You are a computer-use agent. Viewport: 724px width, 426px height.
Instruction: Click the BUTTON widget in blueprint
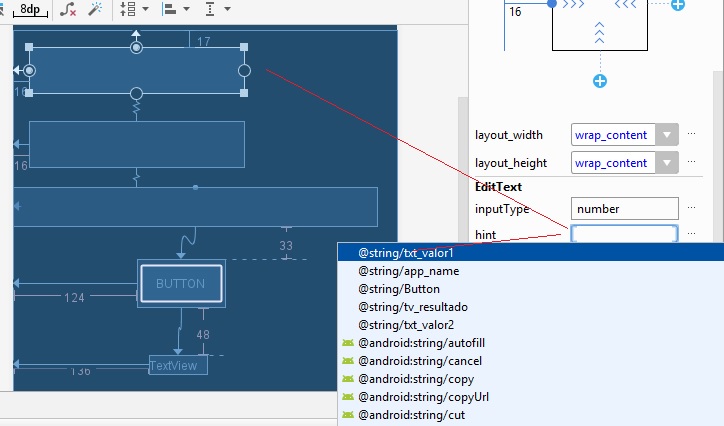click(x=180, y=284)
